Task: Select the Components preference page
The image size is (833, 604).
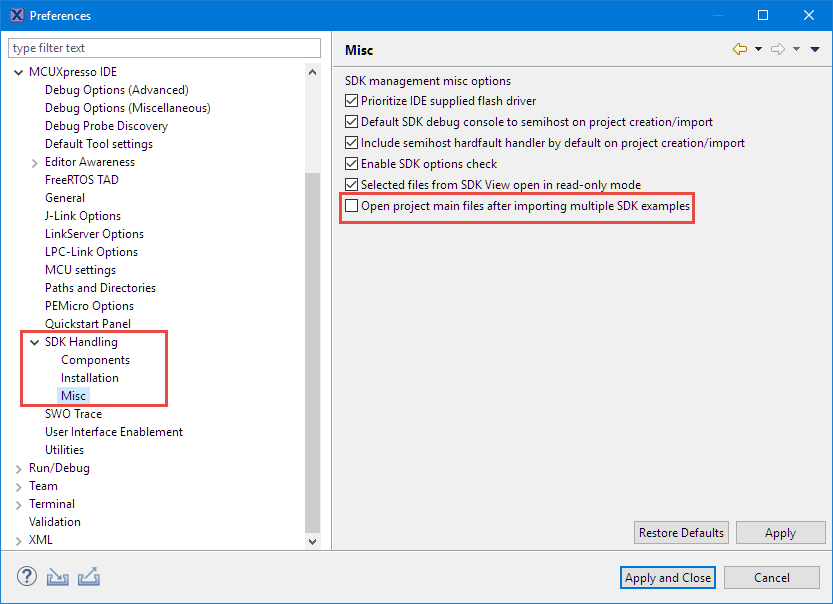Action: pos(95,360)
